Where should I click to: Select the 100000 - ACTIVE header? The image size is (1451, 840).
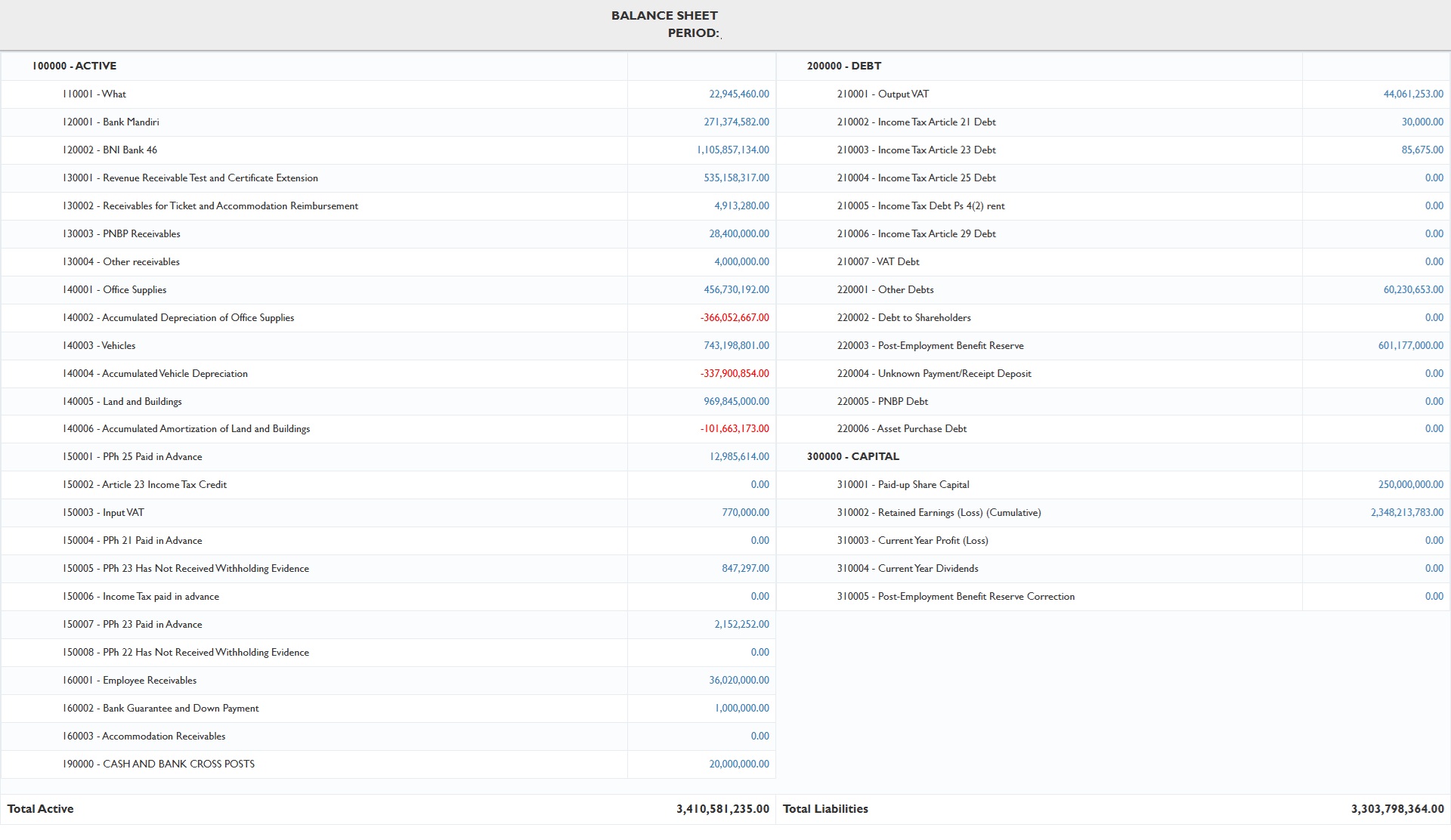tap(74, 66)
